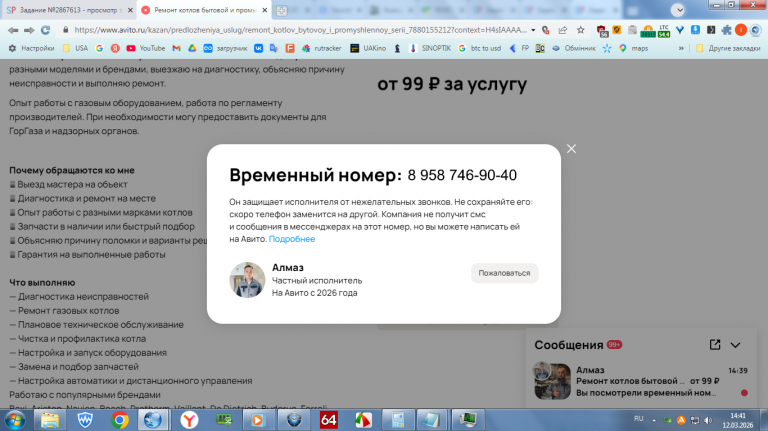768x431 pixels.
Task: Open the red 64 taskbar app
Action: [329, 420]
